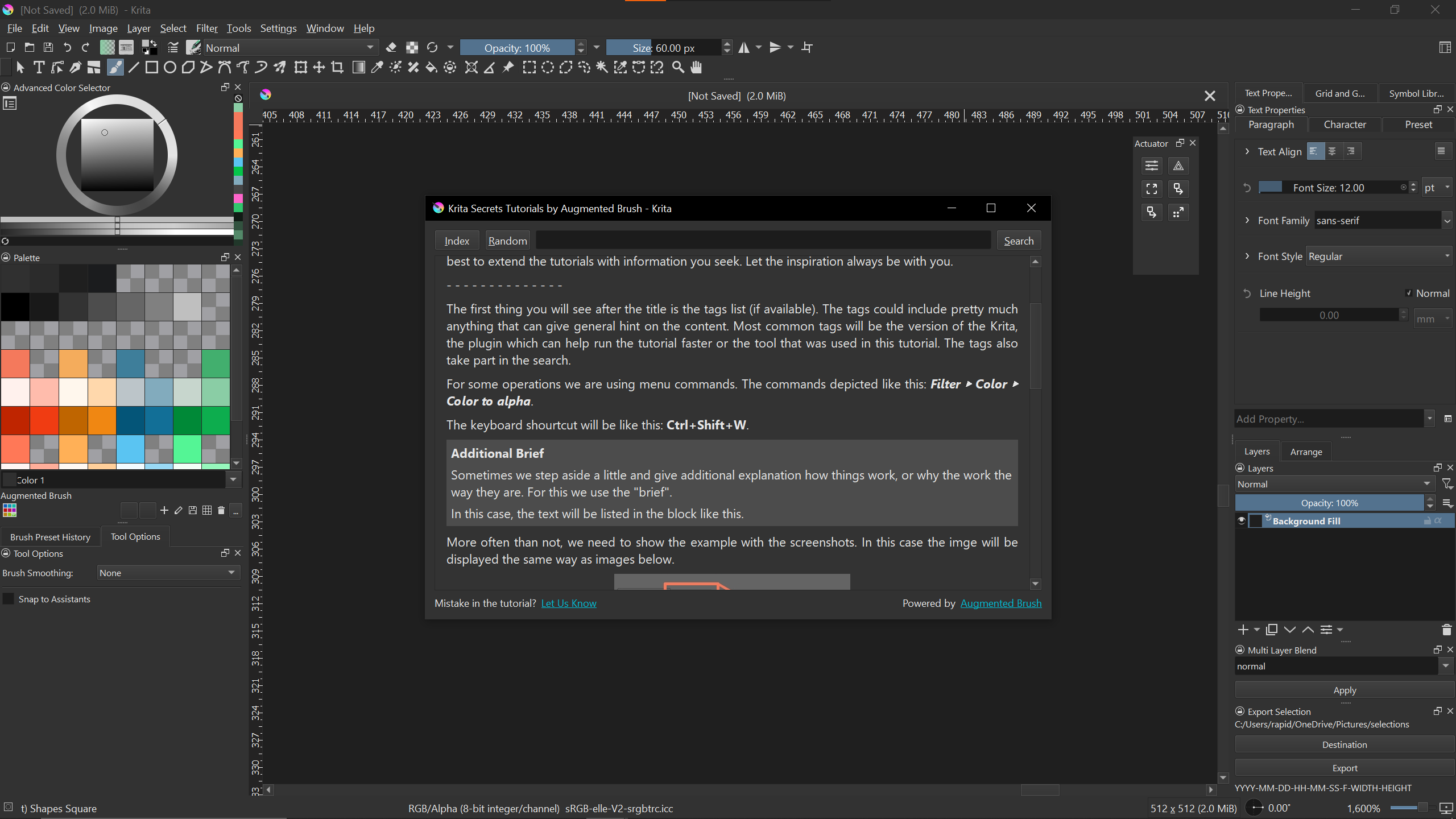This screenshot has height=819, width=1456.
Task: Click Random button in tutorials window
Action: tap(507, 241)
